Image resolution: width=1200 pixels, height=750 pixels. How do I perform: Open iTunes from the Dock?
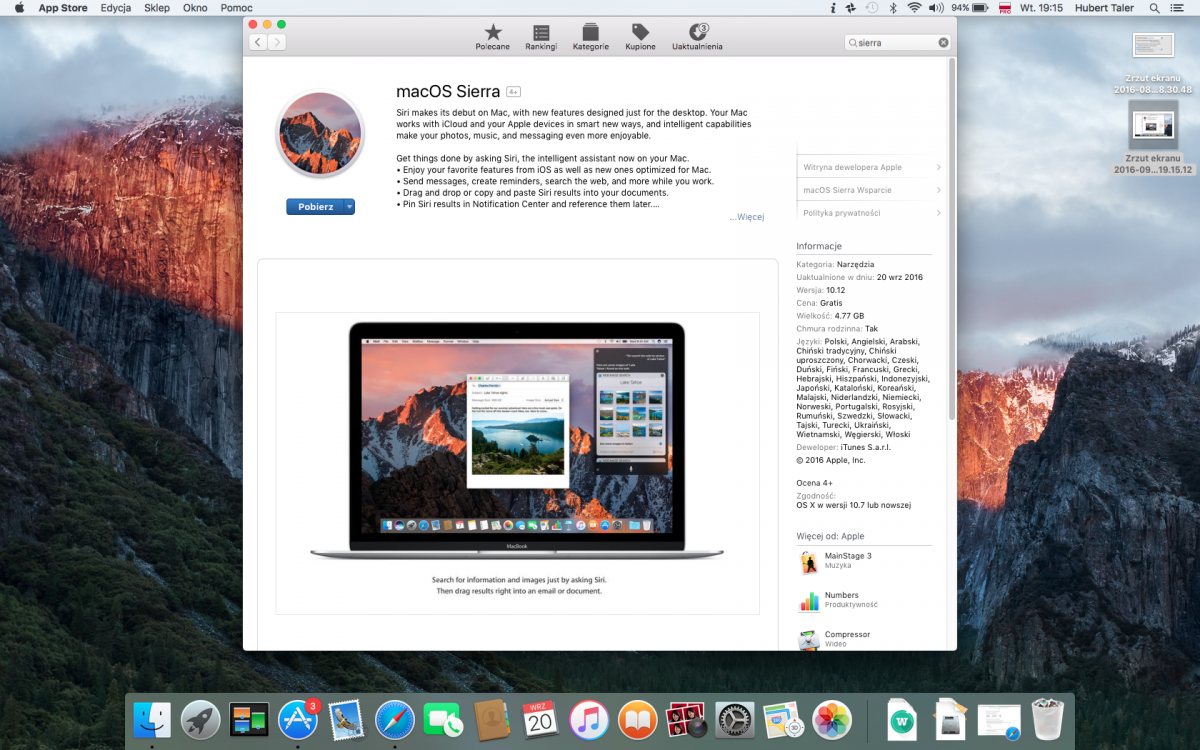589,719
